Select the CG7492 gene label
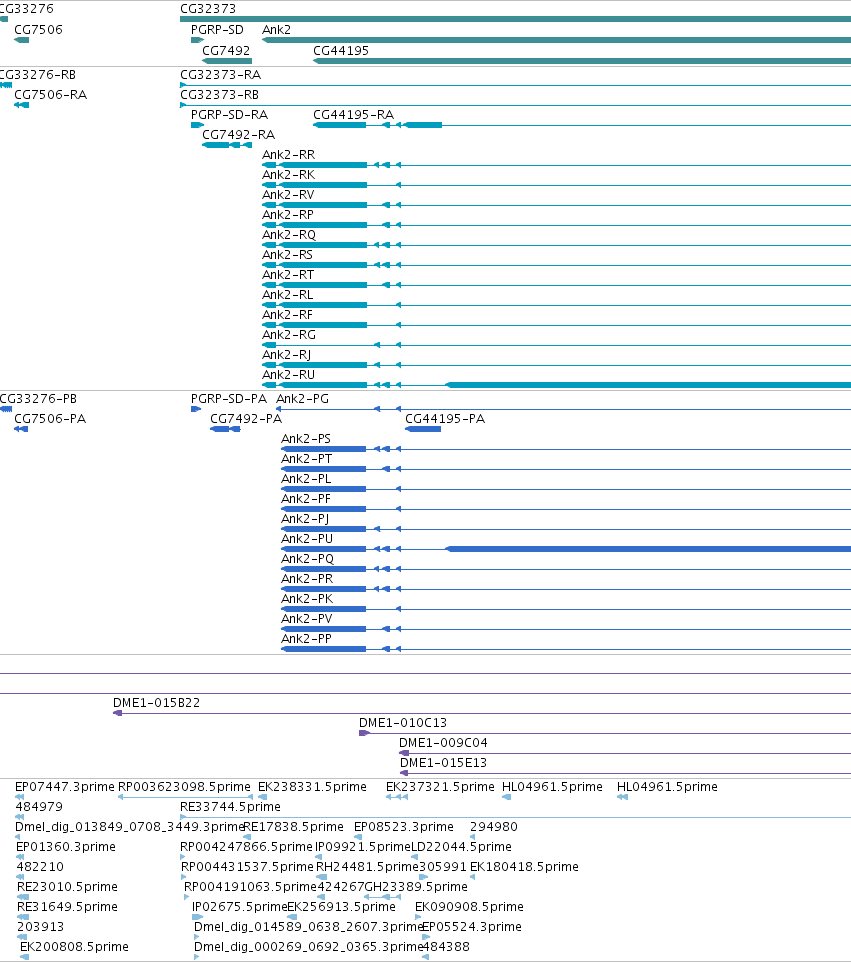Screen dimensions: 851x962 (226, 51)
